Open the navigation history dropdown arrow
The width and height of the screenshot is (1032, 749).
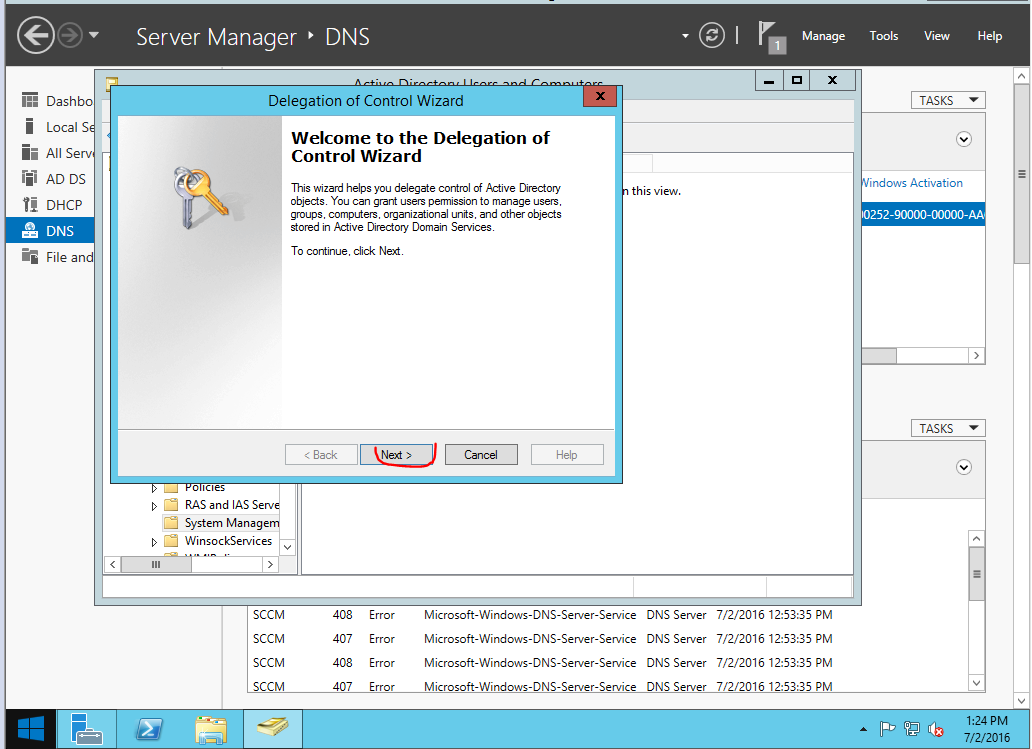click(94, 35)
